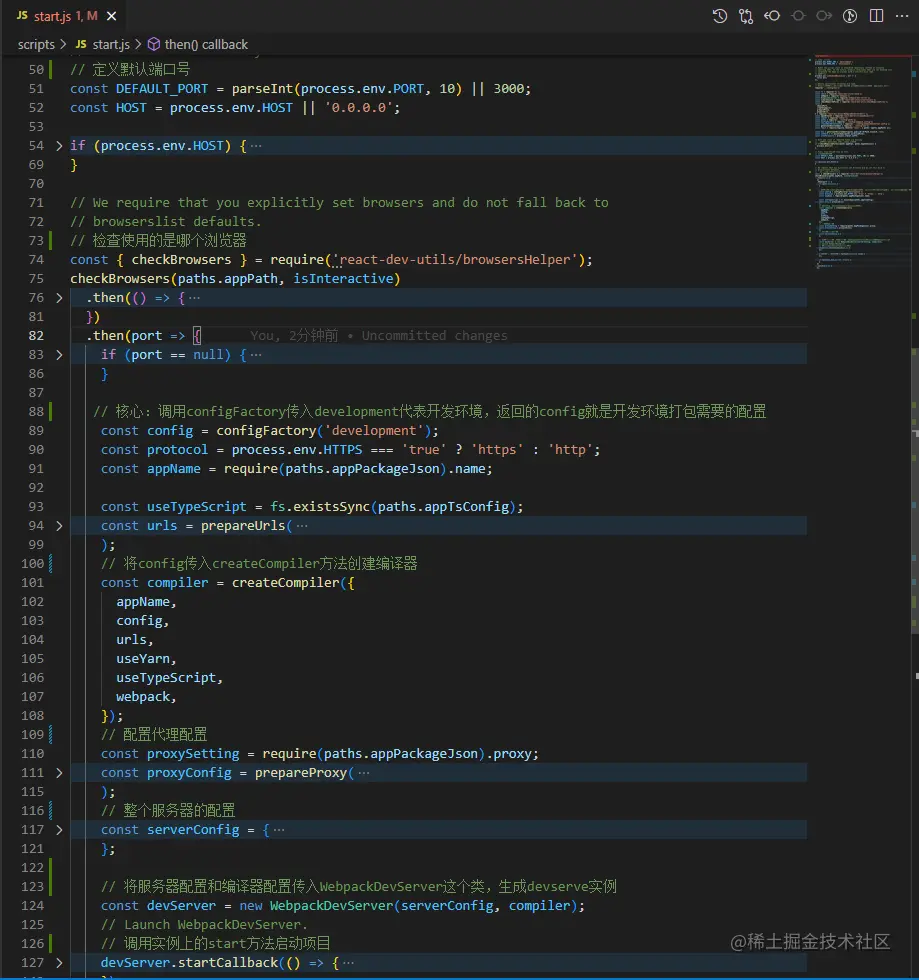Click the protocol variable on line 90

click(178, 450)
